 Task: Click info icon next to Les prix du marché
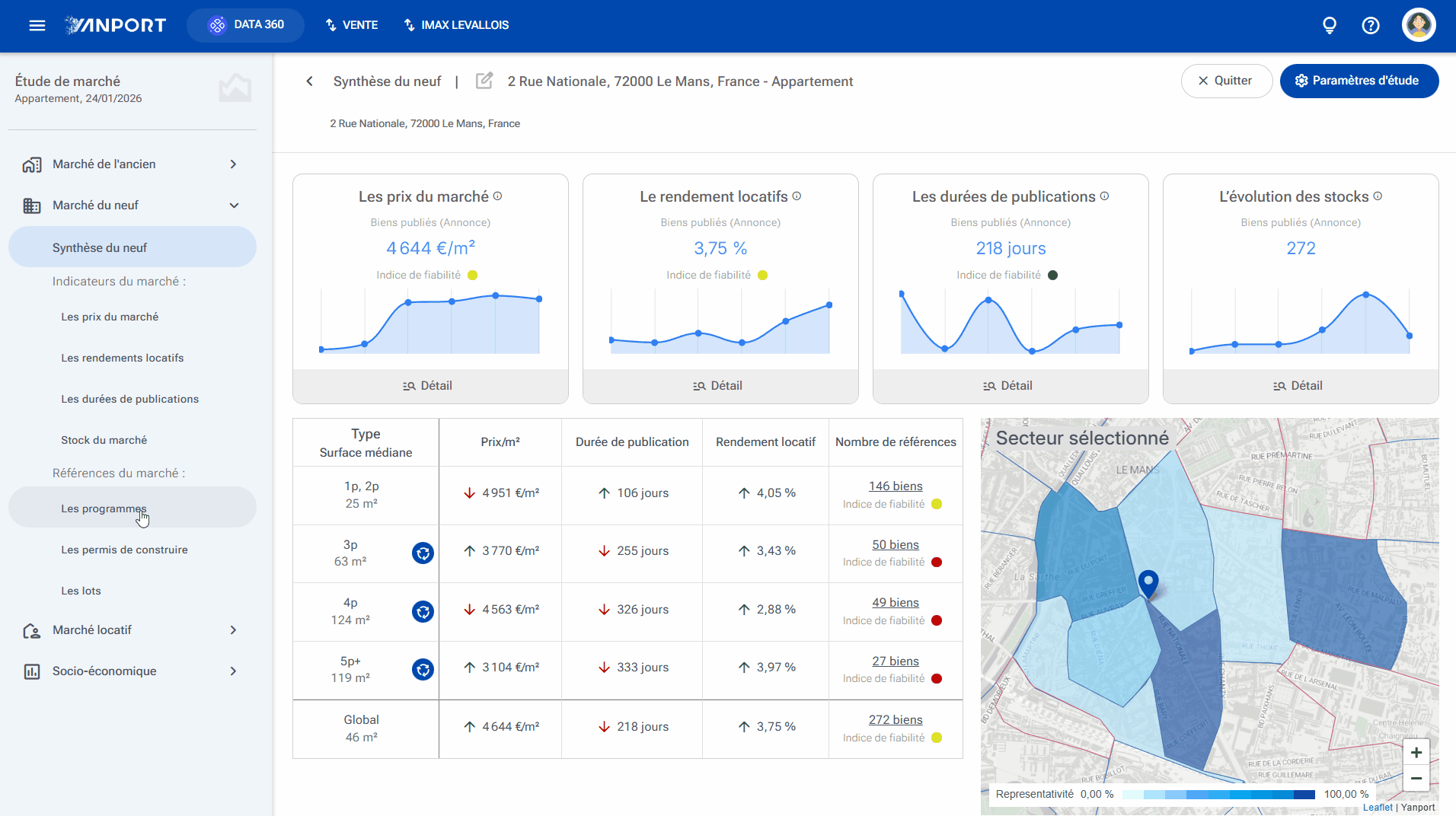click(x=497, y=196)
